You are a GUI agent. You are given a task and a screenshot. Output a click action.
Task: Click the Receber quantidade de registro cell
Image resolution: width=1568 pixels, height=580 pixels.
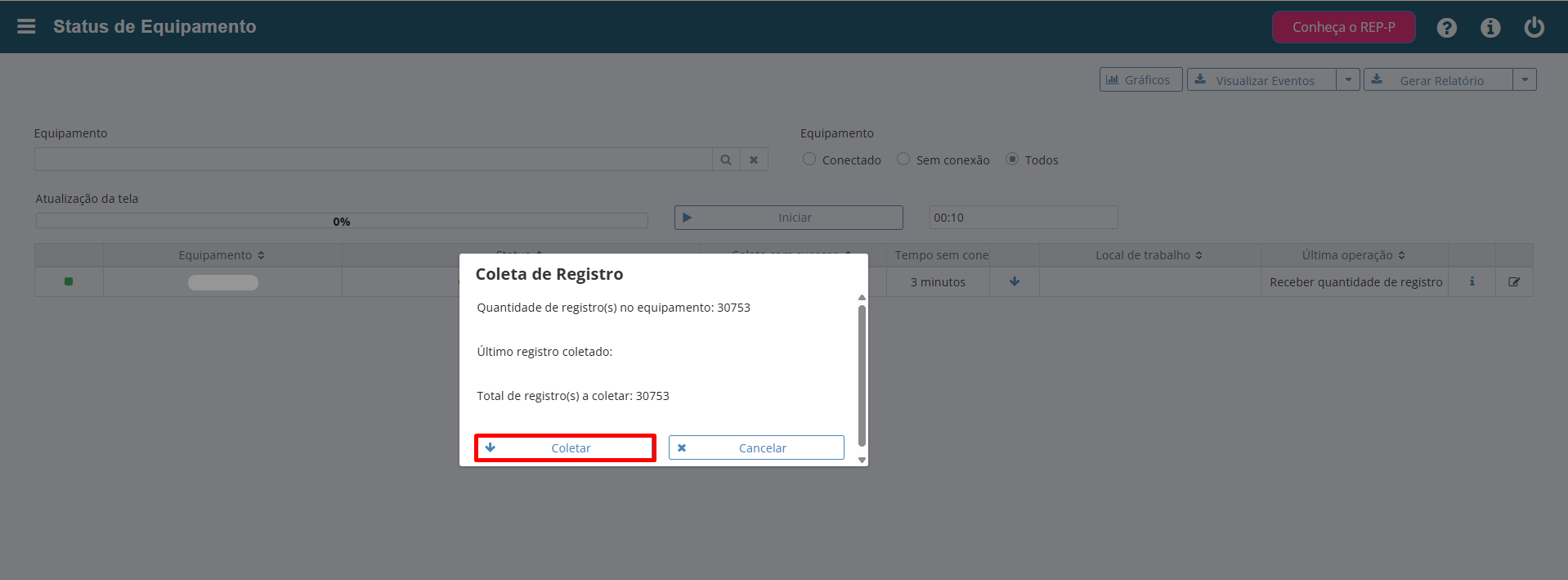point(1355,282)
